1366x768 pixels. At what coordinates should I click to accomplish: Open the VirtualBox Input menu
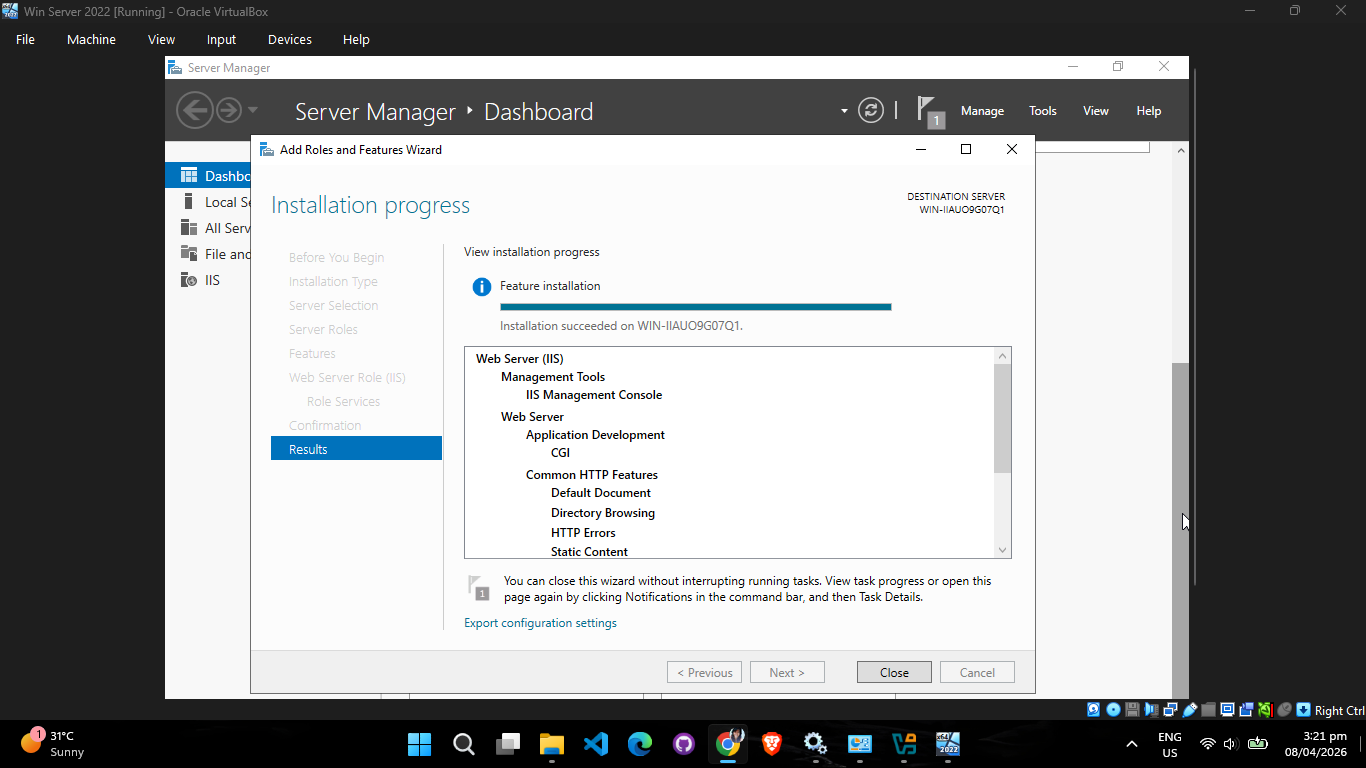tap(221, 39)
